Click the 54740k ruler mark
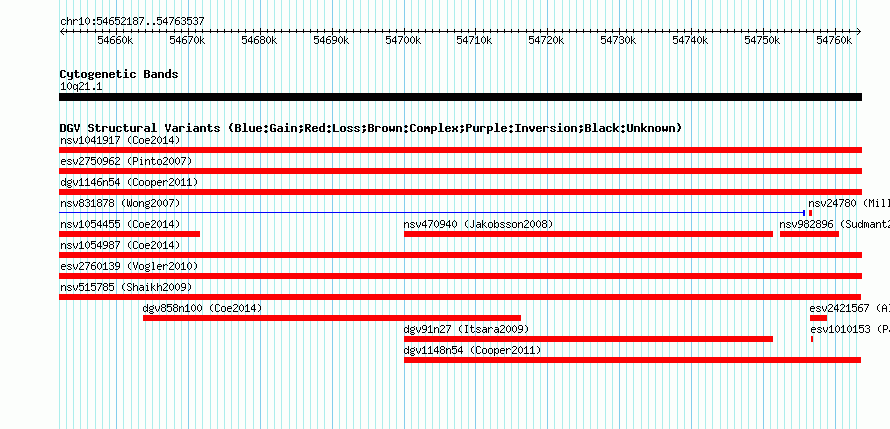Viewport: 890px width, 429px height. [x=690, y=40]
